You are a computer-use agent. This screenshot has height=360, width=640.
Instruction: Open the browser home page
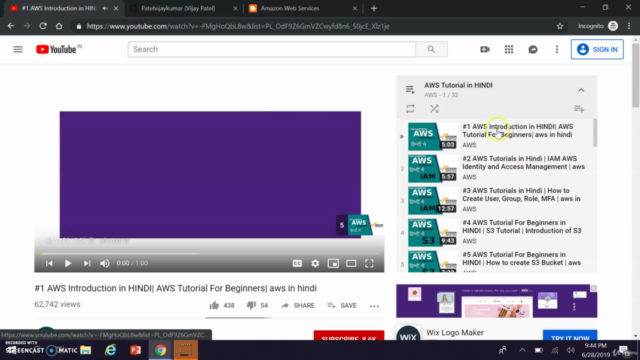click(59, 26)
